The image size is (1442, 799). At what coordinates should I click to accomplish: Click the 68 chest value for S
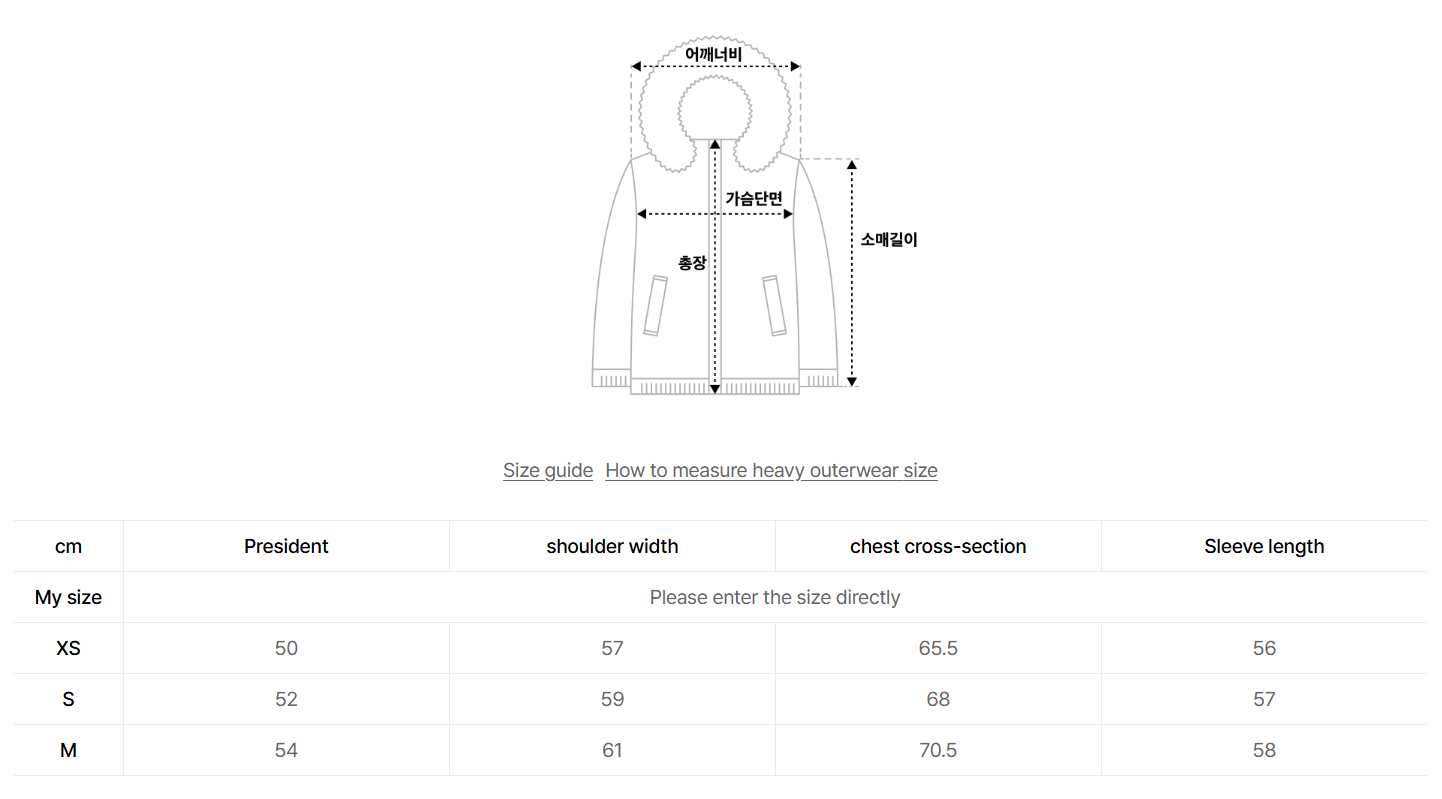[938, 699]
